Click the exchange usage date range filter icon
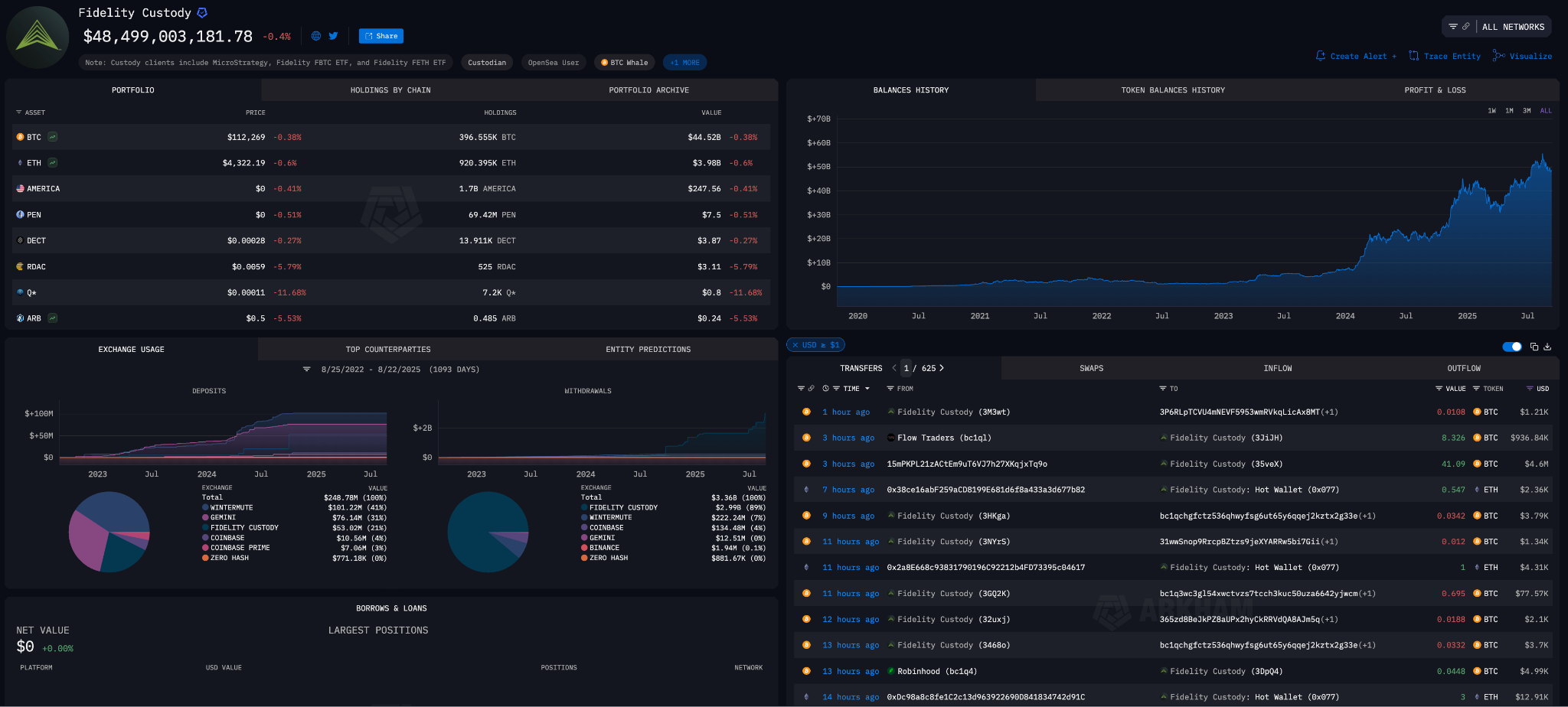Image resolution: width=1568 pixels, height=707 pixels. [x=307, y=370]
